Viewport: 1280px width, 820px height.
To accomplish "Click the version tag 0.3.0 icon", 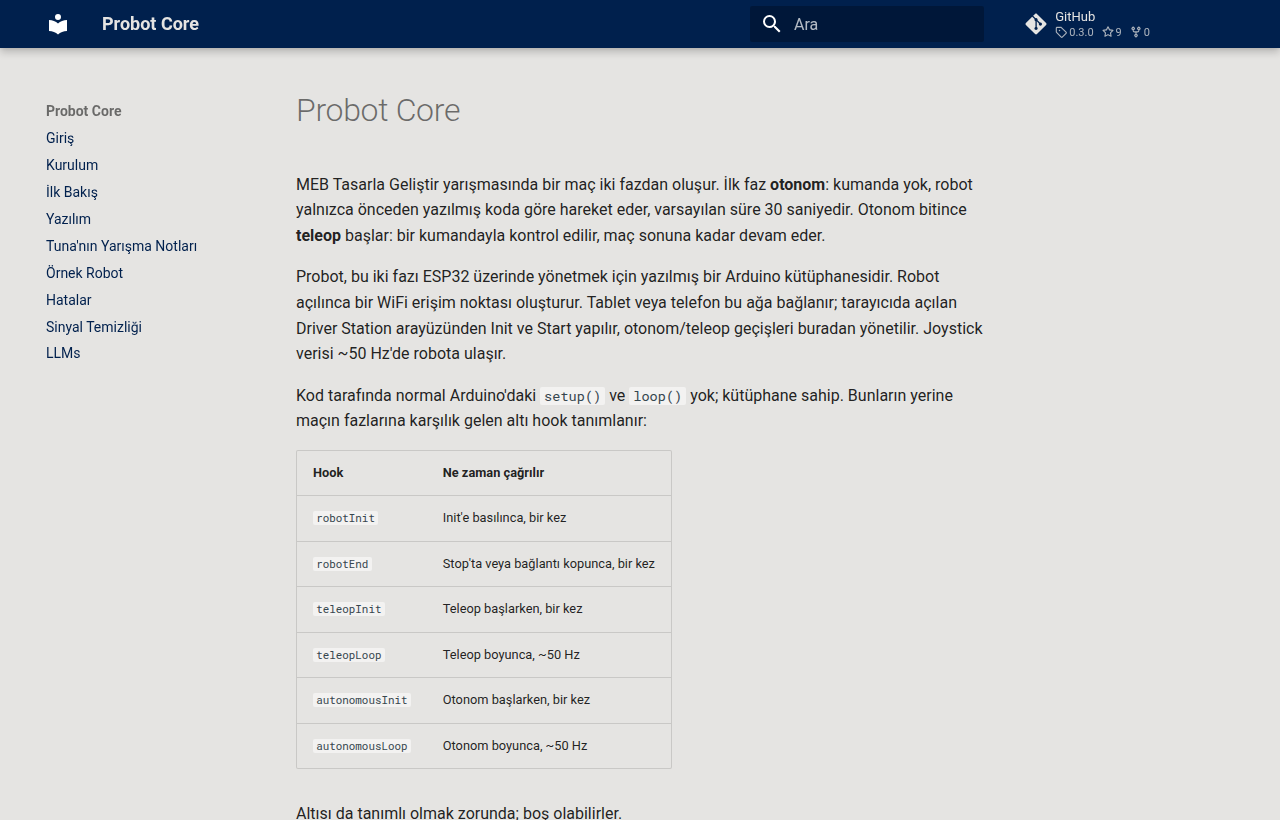I will pyautogui.click(x=1061, y=32).
